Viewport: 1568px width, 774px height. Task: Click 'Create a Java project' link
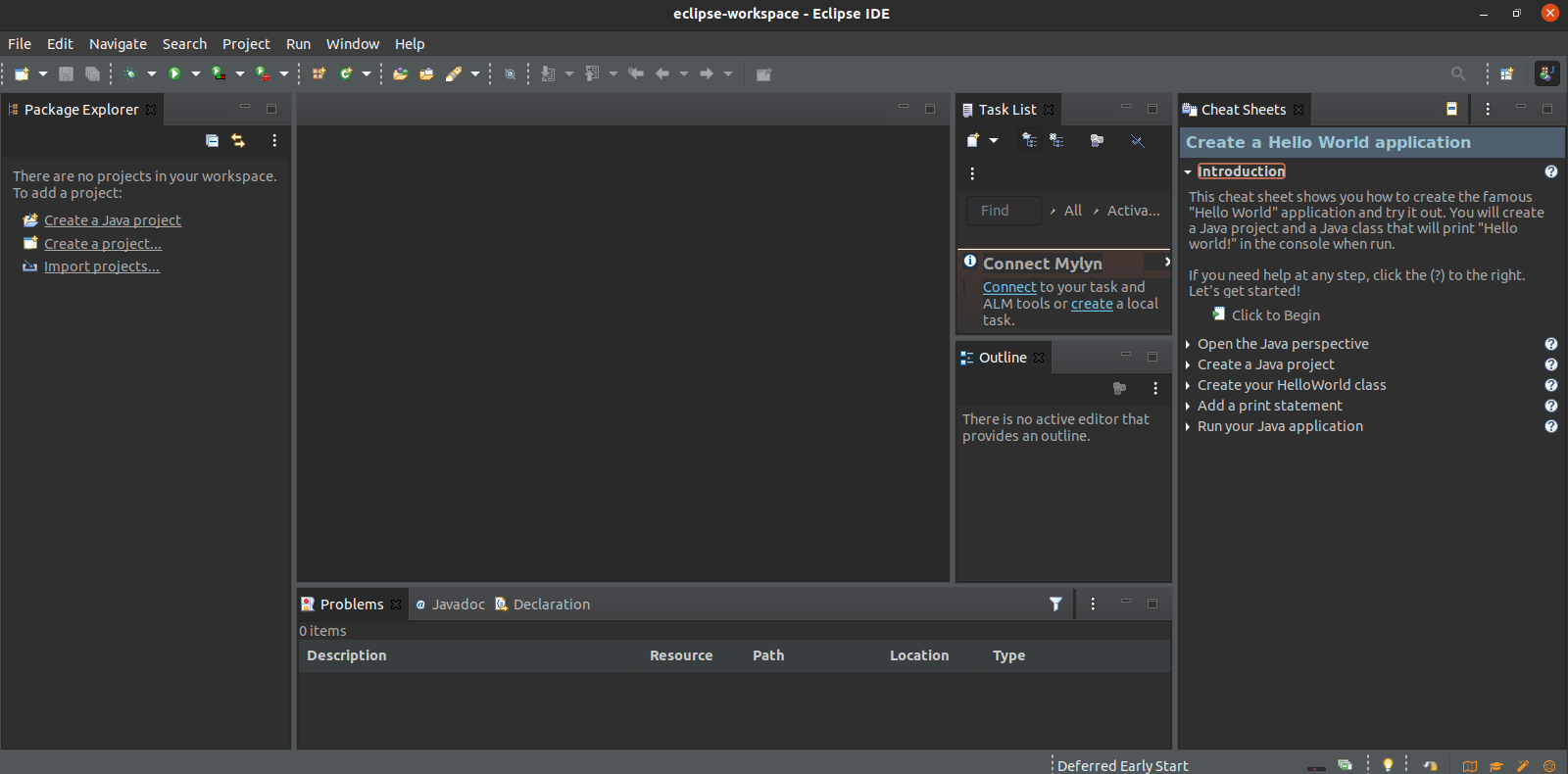pos(113,220)
